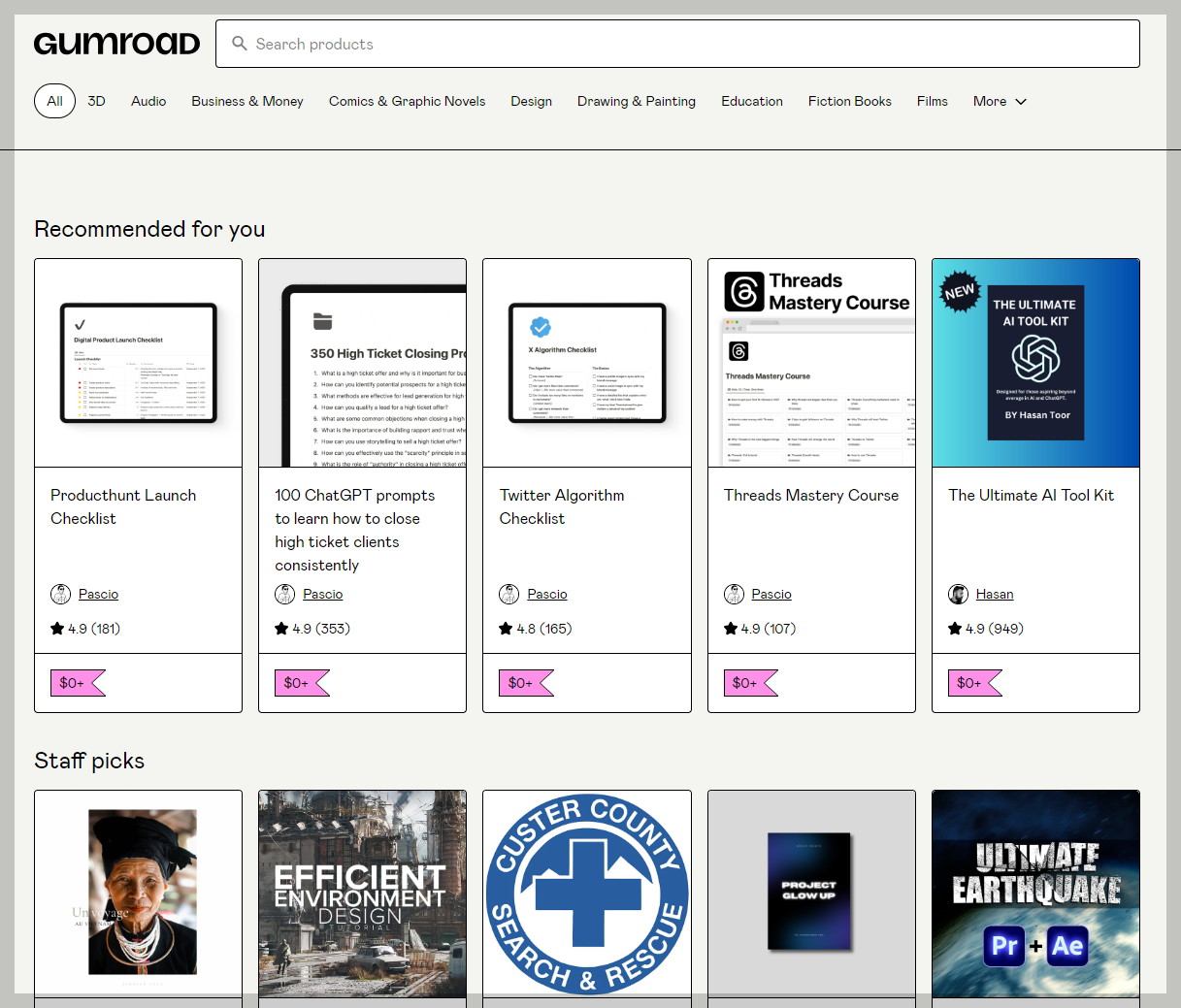Viewport: 1181px width, 1008px height.
Task: Click Pascio avatar on Twitter Algorithm card
Action: 509,594
